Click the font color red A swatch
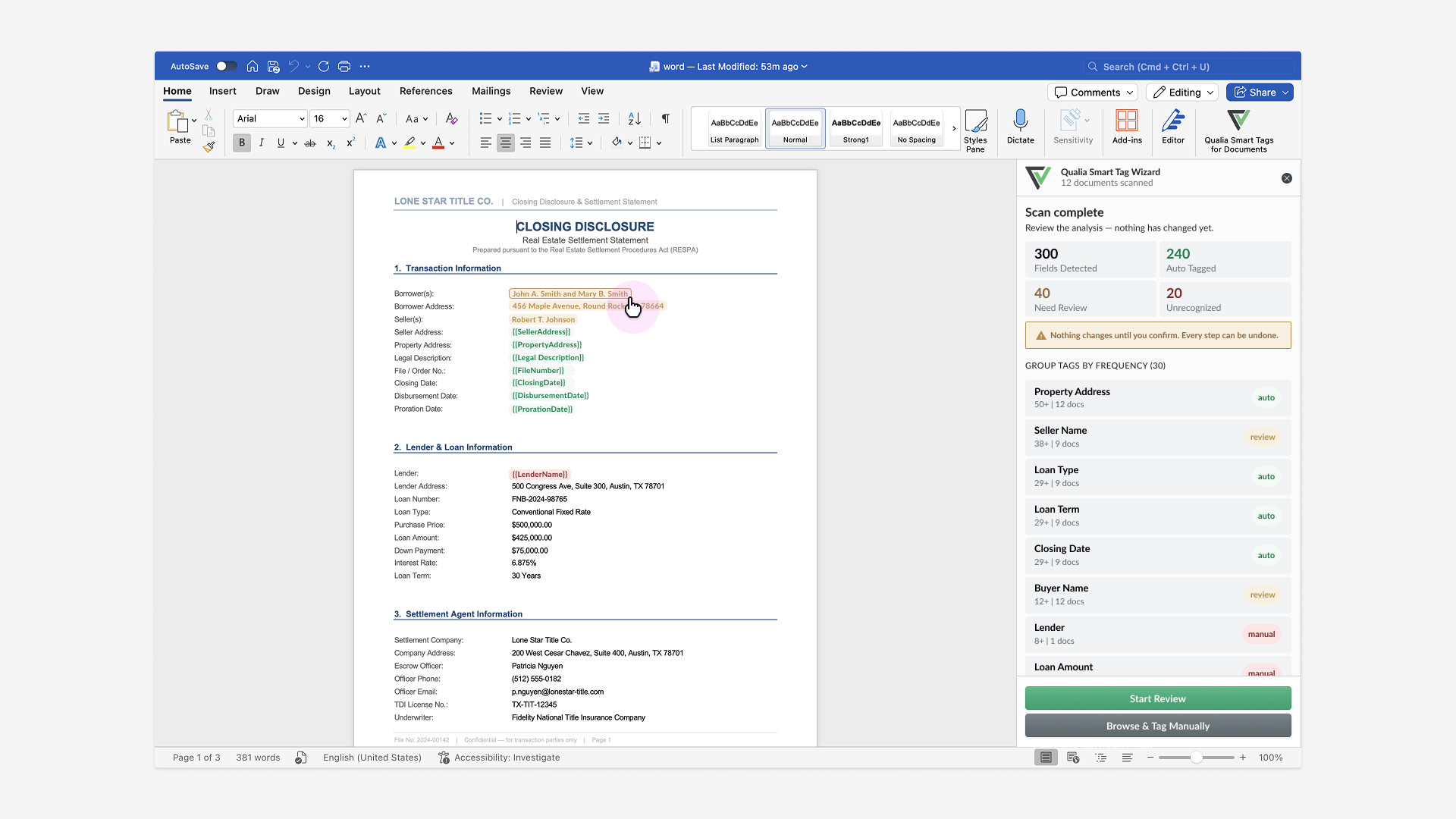 [x=438, y=143]
